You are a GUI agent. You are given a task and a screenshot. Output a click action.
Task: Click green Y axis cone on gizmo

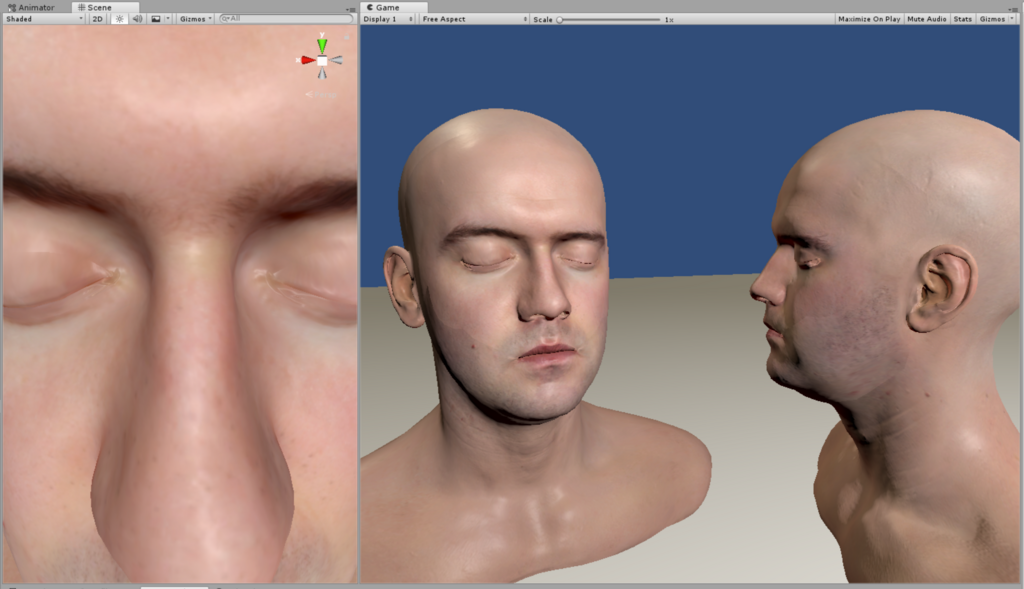(x=322, y=44)
